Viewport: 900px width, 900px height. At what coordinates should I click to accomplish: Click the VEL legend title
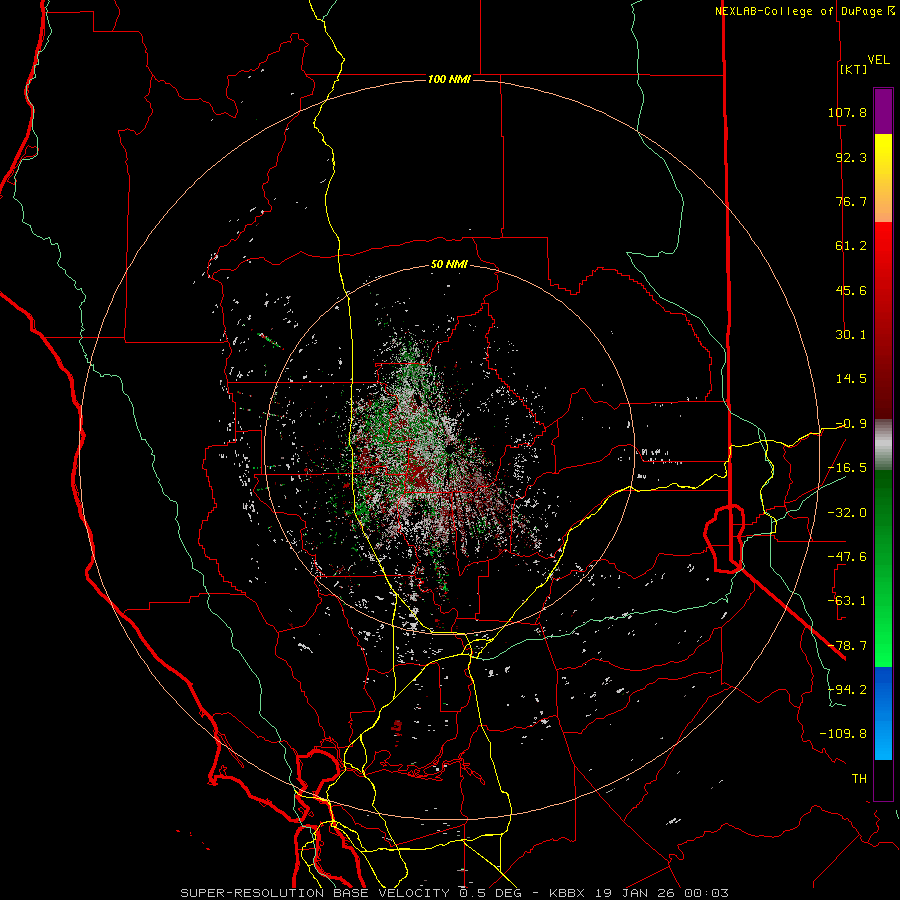click(x=878, y=59)
